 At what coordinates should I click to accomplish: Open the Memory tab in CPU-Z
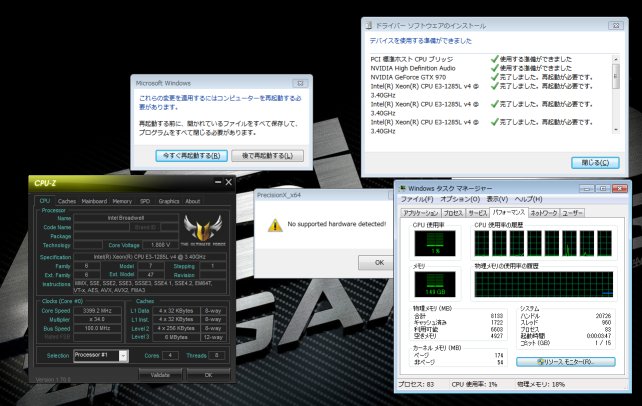pyautogui.click(x=122, y=201)
